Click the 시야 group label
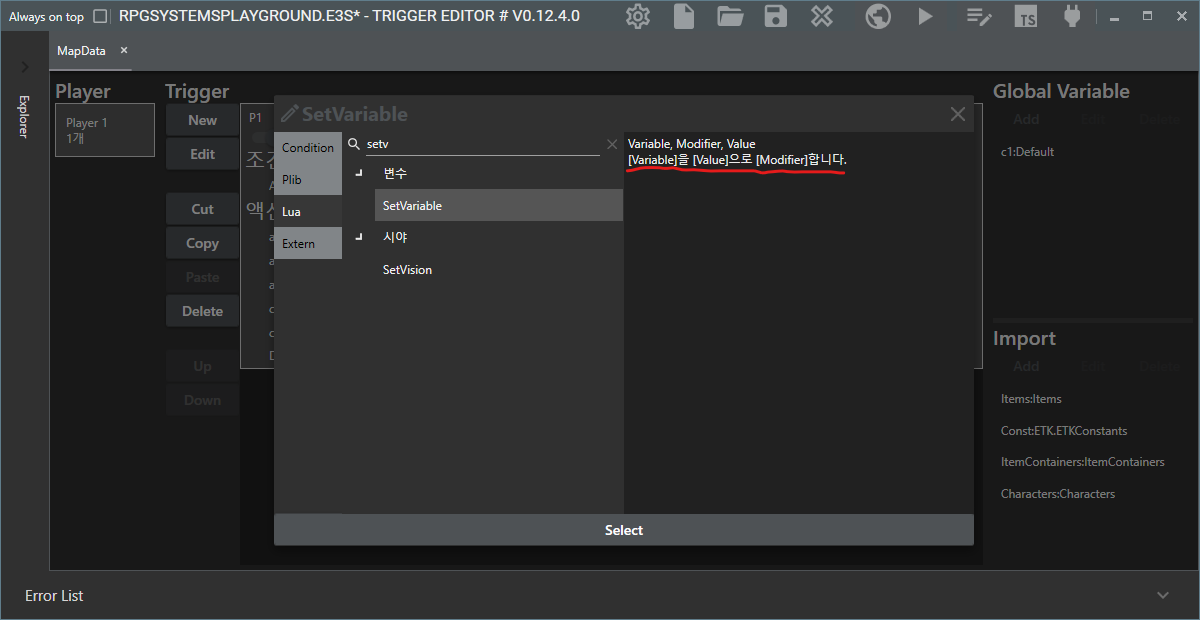Screen dimensions: 1200x620 click(x=395, y=238)
